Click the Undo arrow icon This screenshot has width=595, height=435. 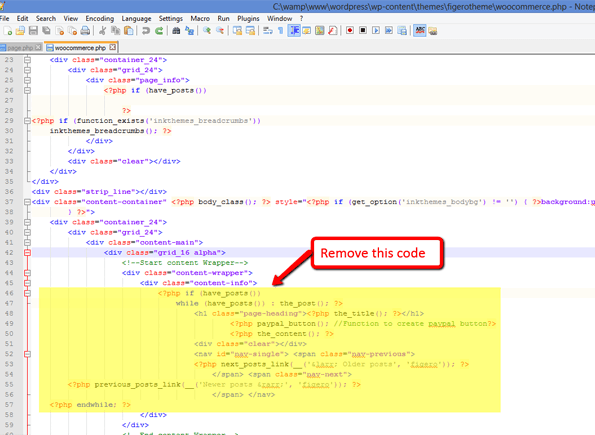[x=146, y=31]
